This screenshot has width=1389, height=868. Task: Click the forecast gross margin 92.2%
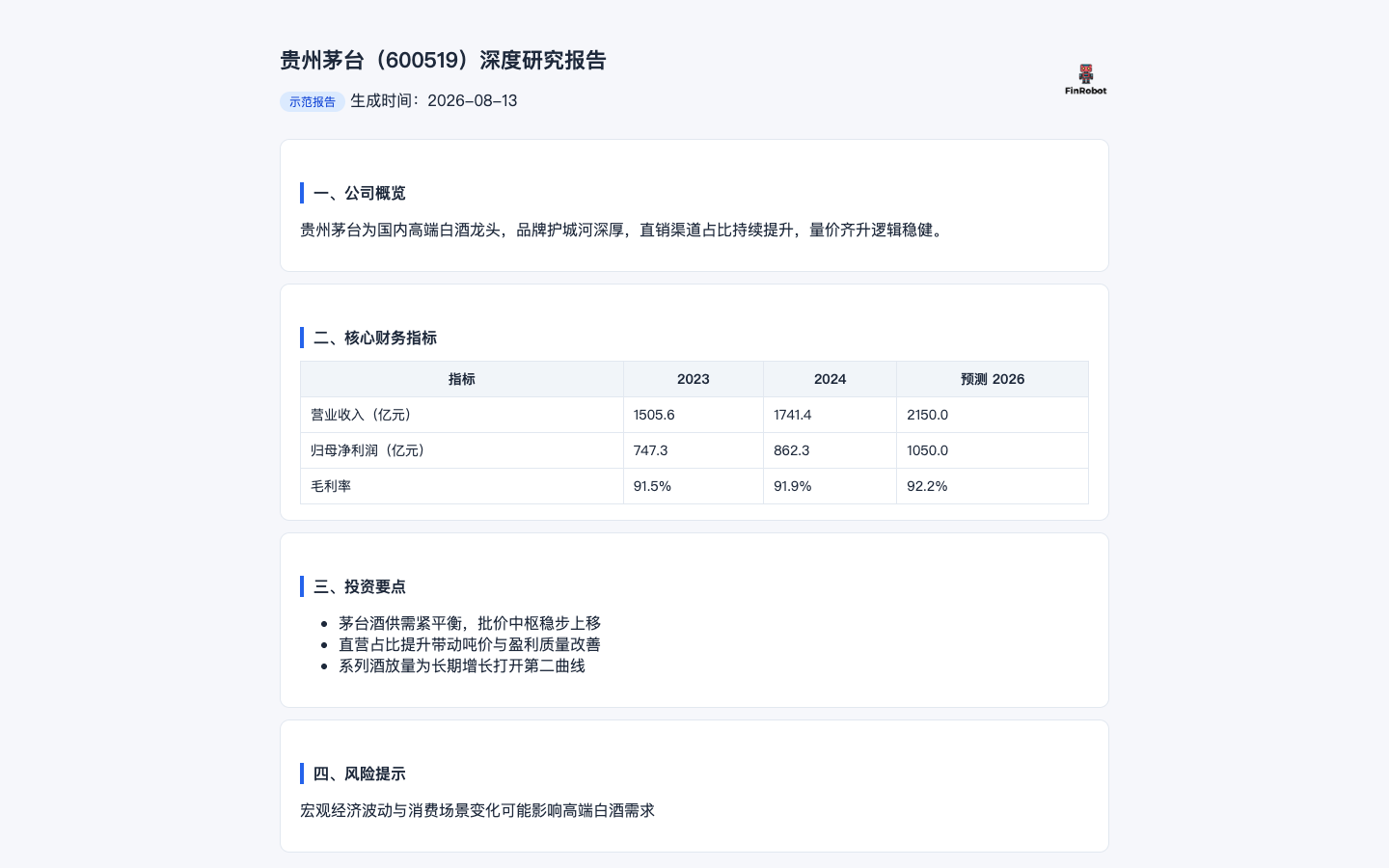928,486
